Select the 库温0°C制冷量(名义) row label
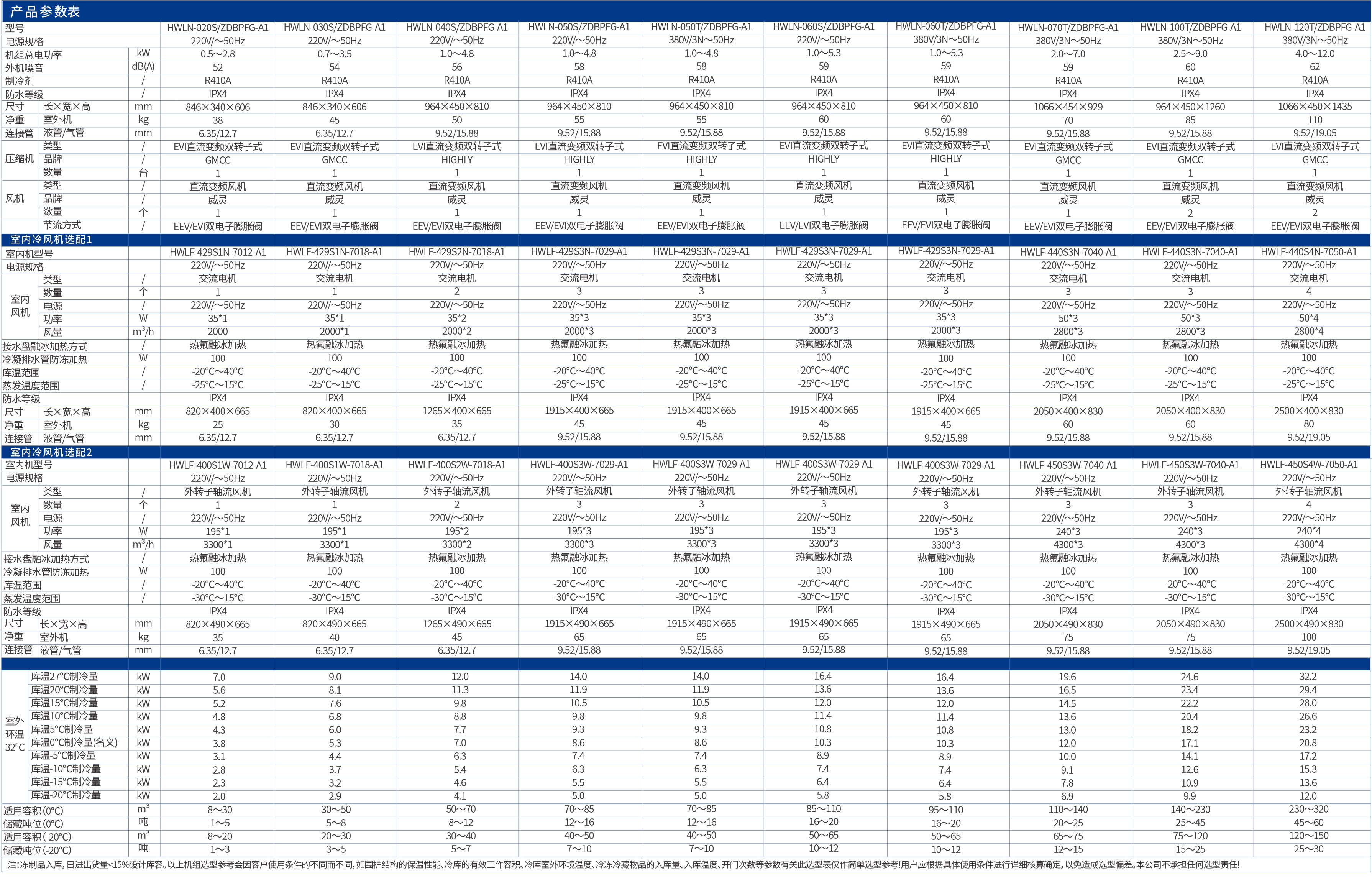Screen dimensions: 1372x877 click(74, 742)
